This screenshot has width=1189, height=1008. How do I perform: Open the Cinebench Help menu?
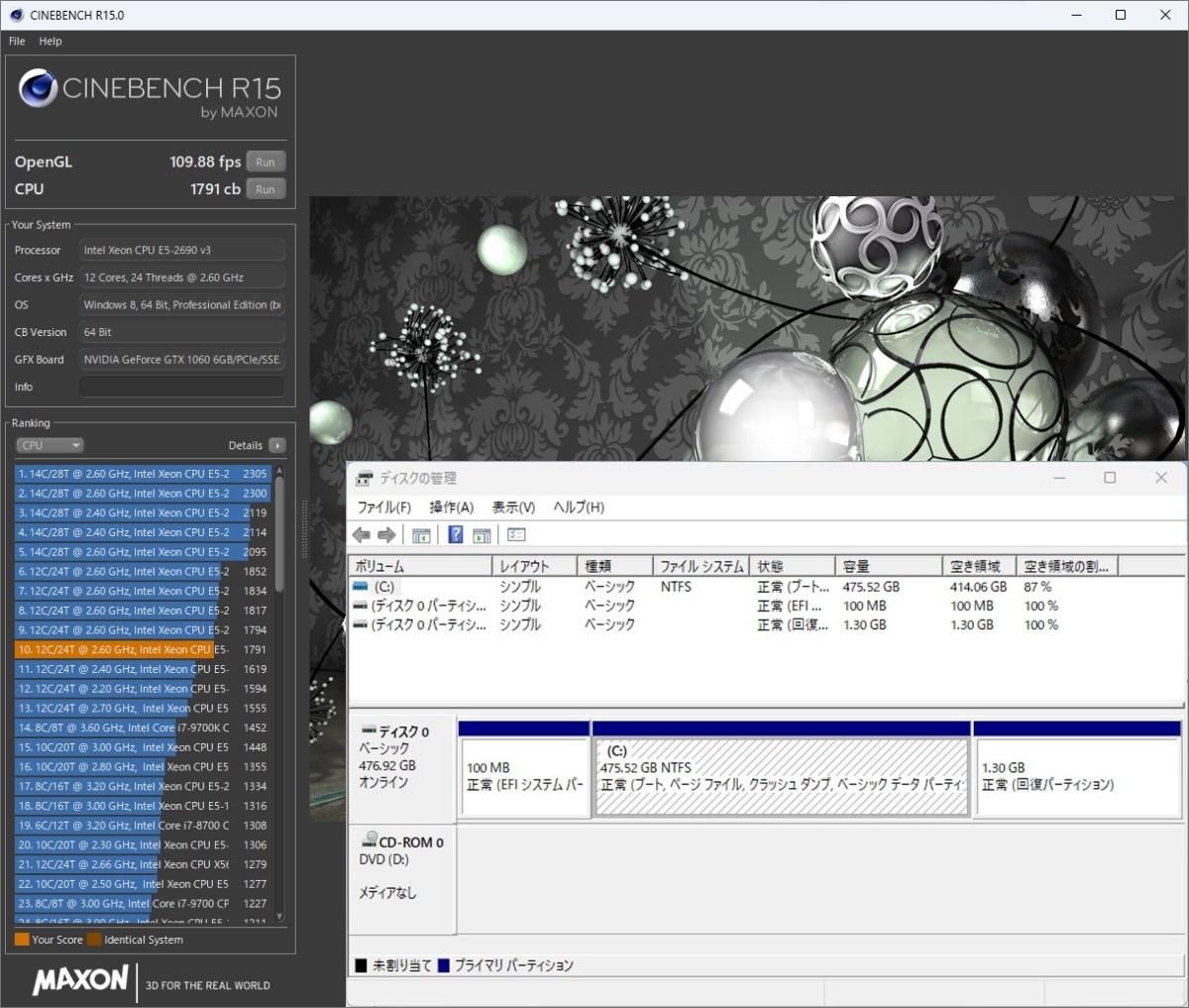[51, 42]
